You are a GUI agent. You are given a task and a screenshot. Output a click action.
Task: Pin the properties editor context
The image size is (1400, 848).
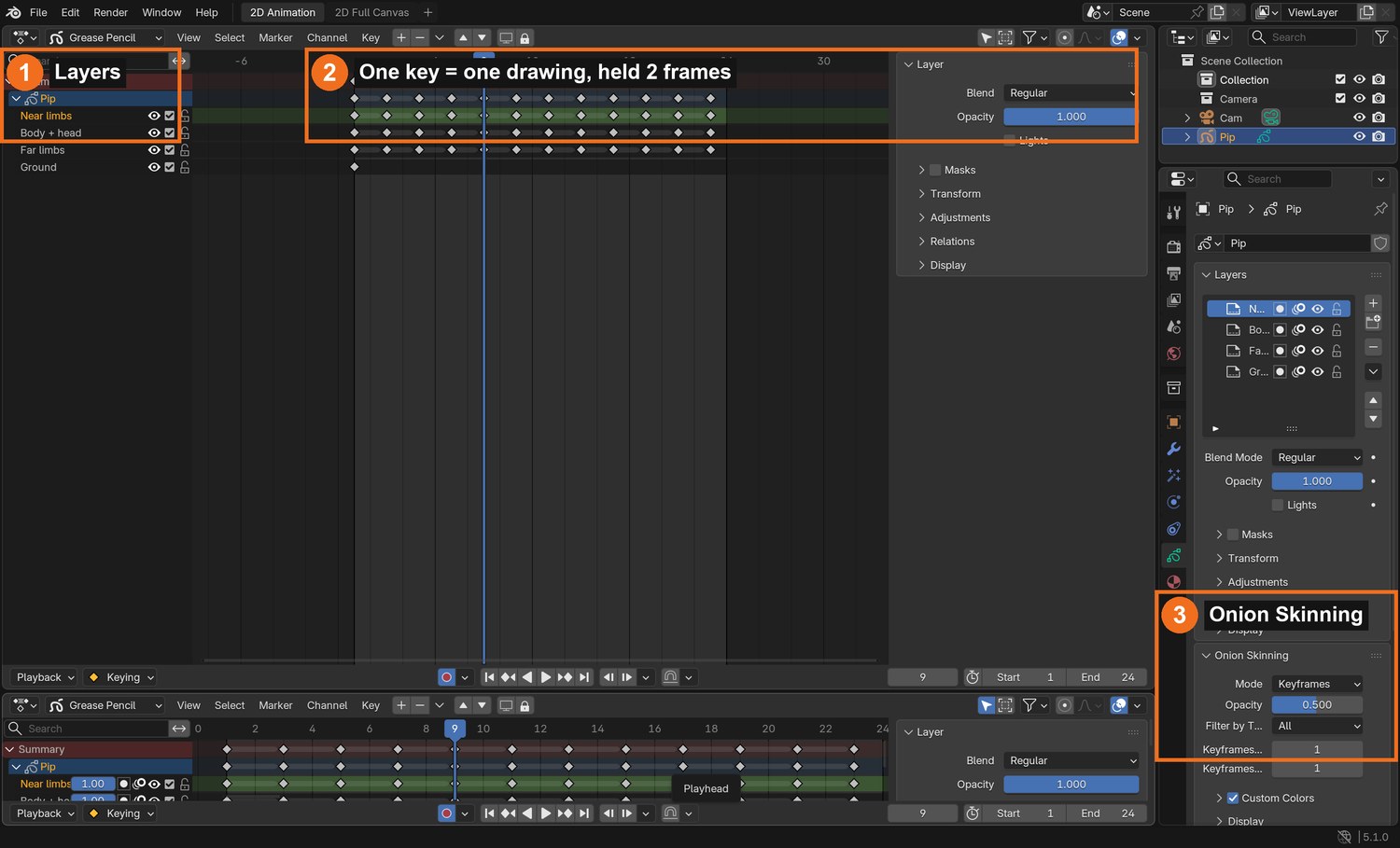click(x=1380, y=209)
